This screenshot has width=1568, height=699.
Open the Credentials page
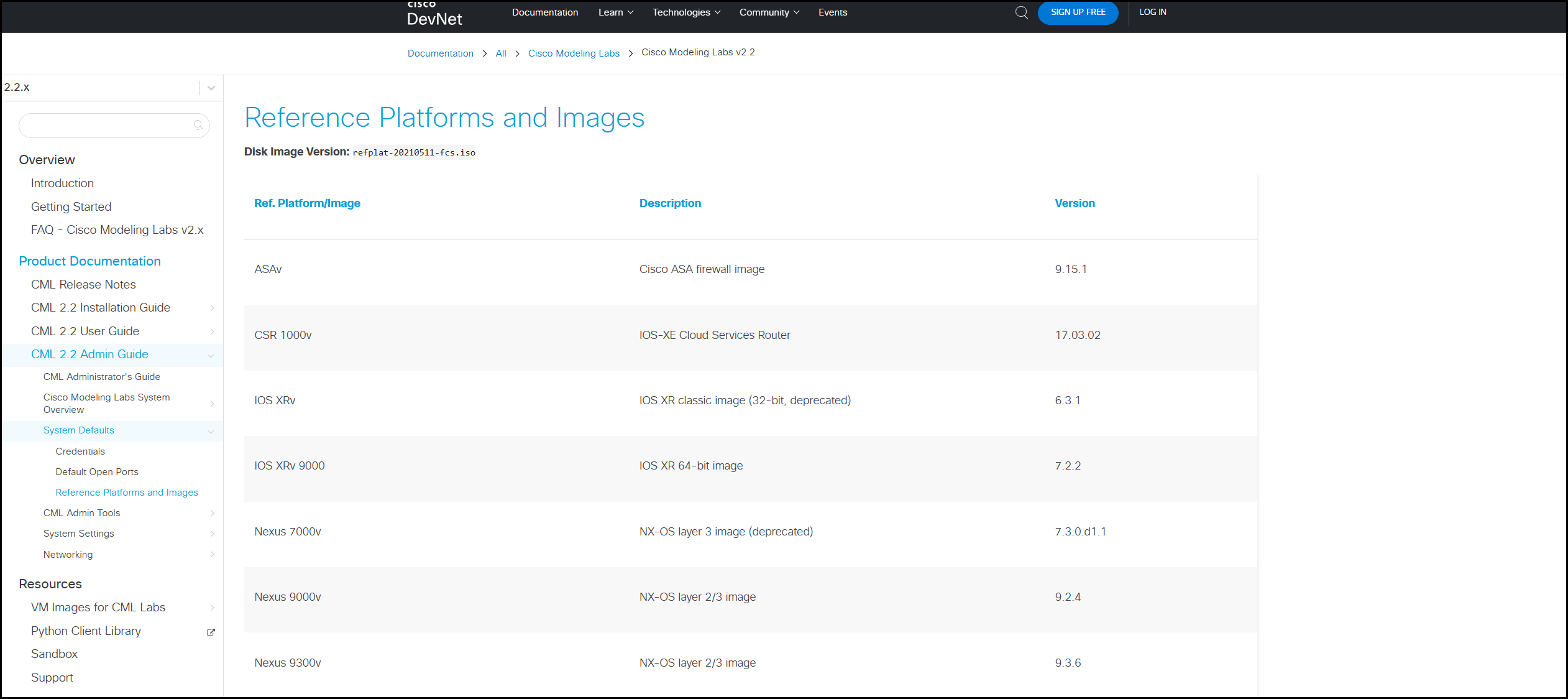(80, 451)
